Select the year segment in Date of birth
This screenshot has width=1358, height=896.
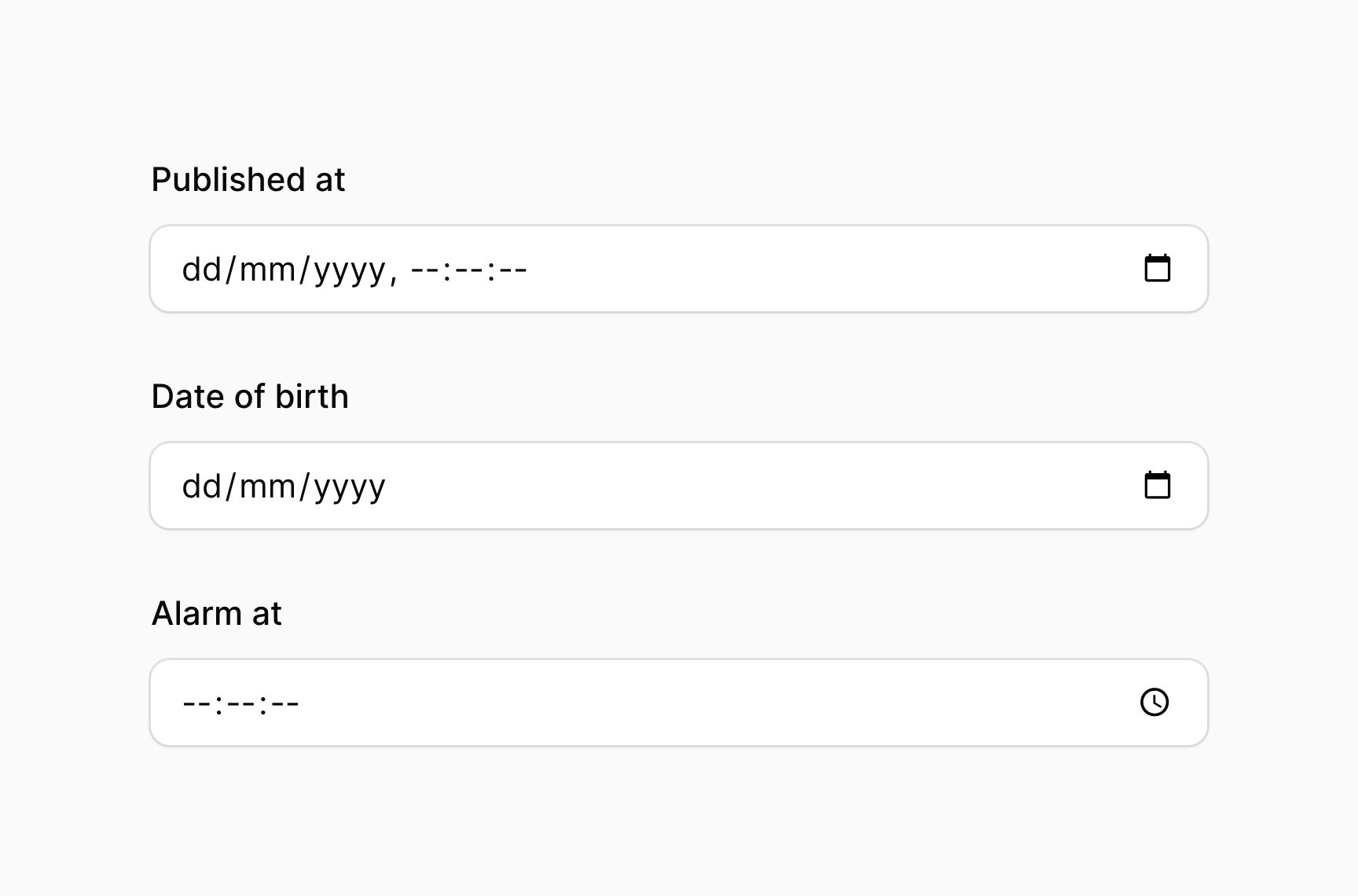[349, 487]
